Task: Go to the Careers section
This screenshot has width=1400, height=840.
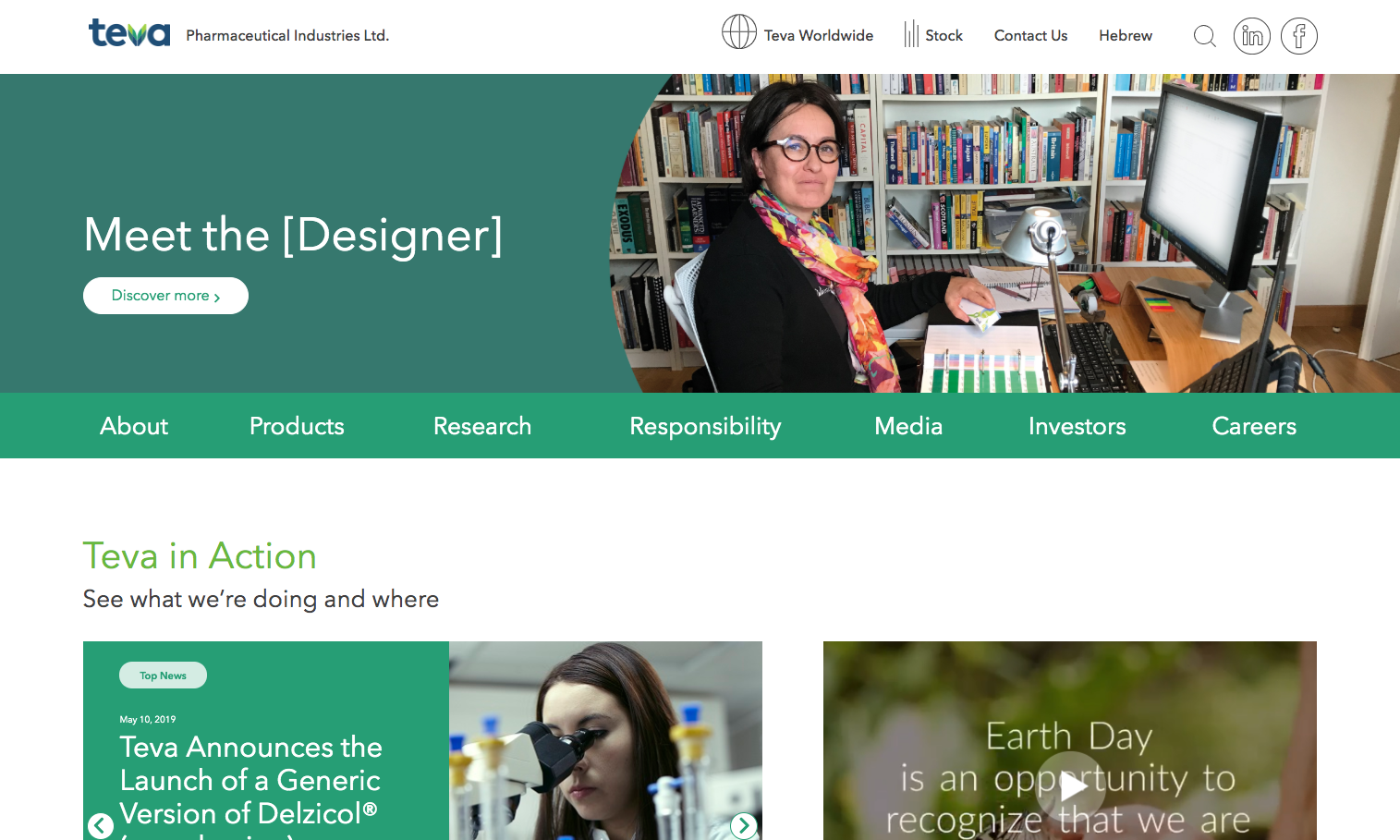Action: [x=1254, y=426]
